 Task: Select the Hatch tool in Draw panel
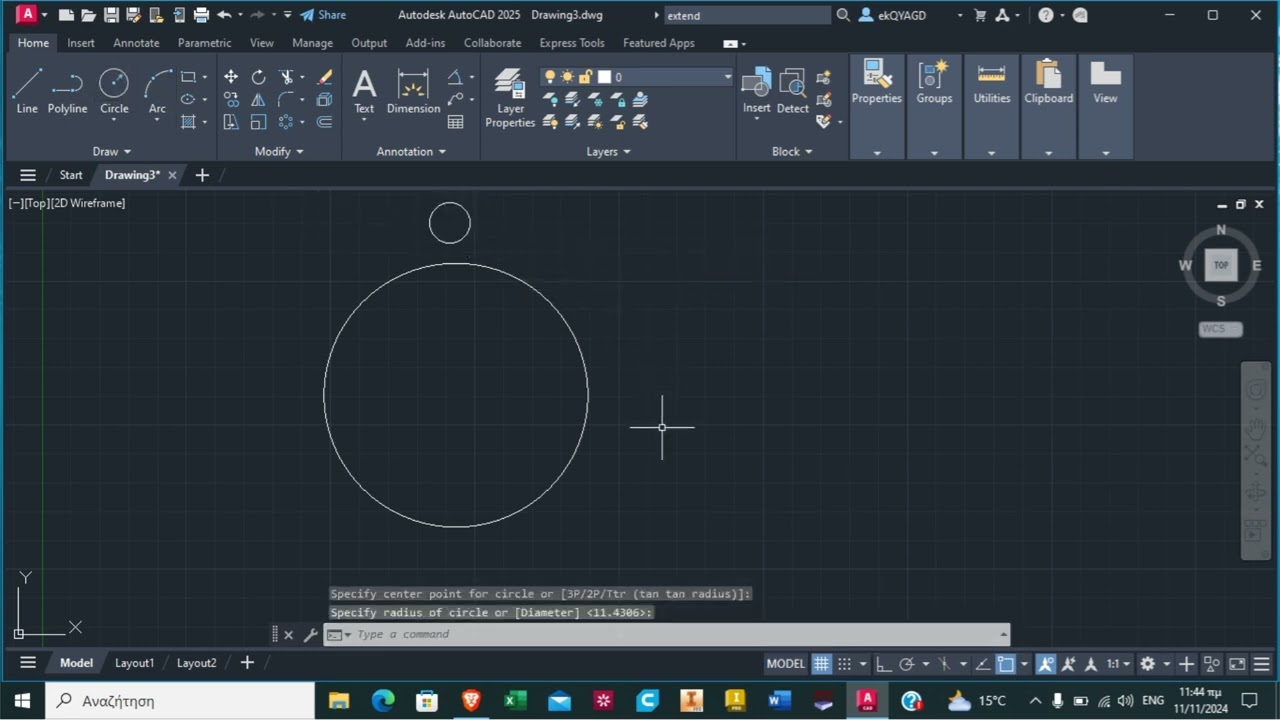tap(188, 122)
